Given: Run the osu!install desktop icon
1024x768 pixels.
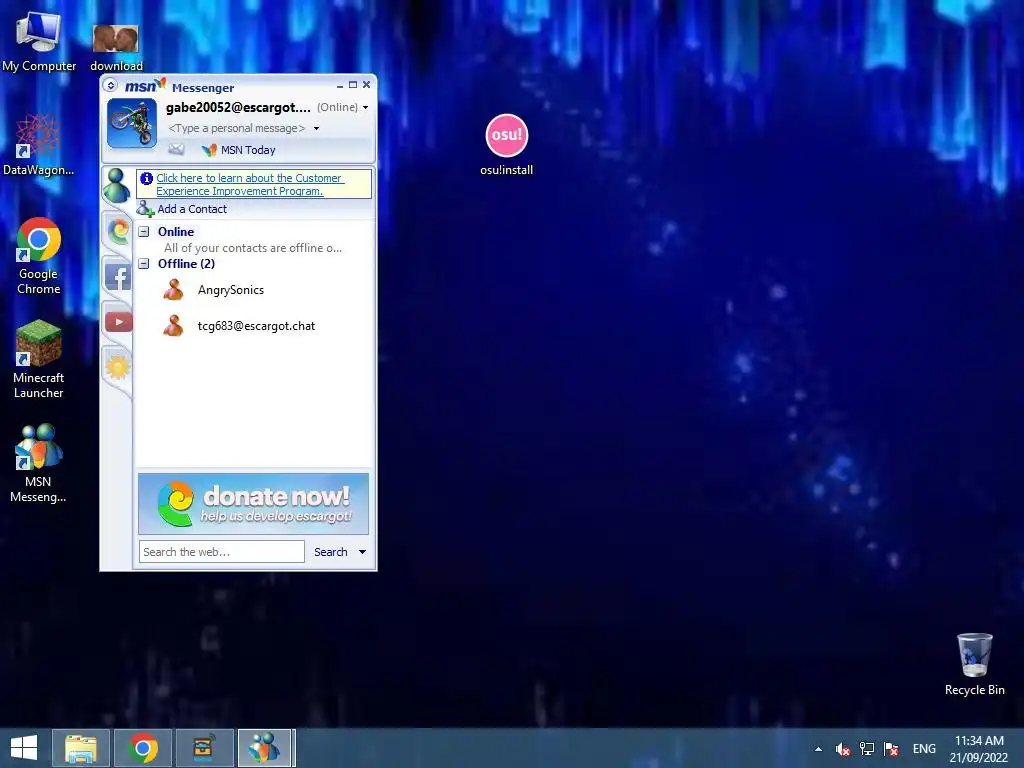Looking at the screenshot, I should (x=506, y=145).
